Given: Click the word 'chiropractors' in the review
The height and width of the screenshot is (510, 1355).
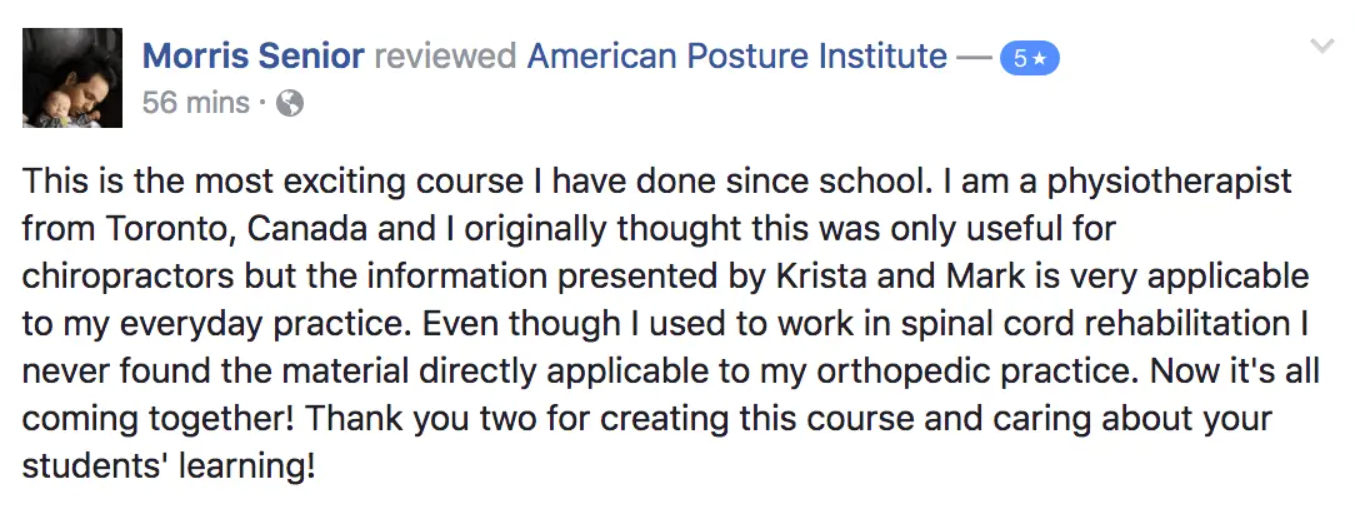Looking at the screenshot, I should click(128, 276).
